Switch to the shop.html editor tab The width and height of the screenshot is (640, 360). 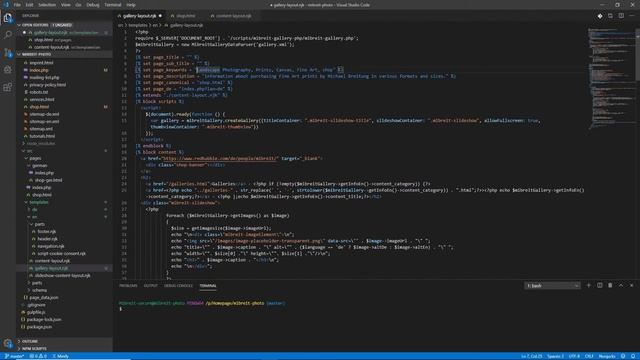[185, 16]
